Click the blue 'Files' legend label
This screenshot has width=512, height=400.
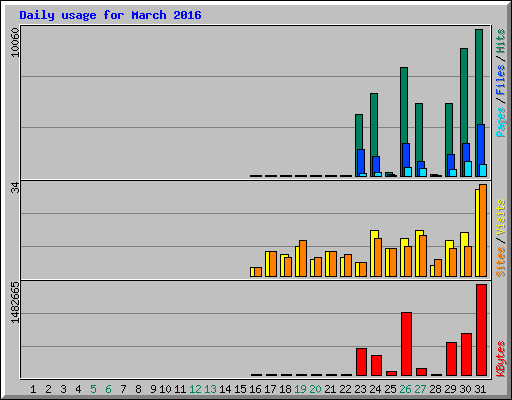pos(501,79)
